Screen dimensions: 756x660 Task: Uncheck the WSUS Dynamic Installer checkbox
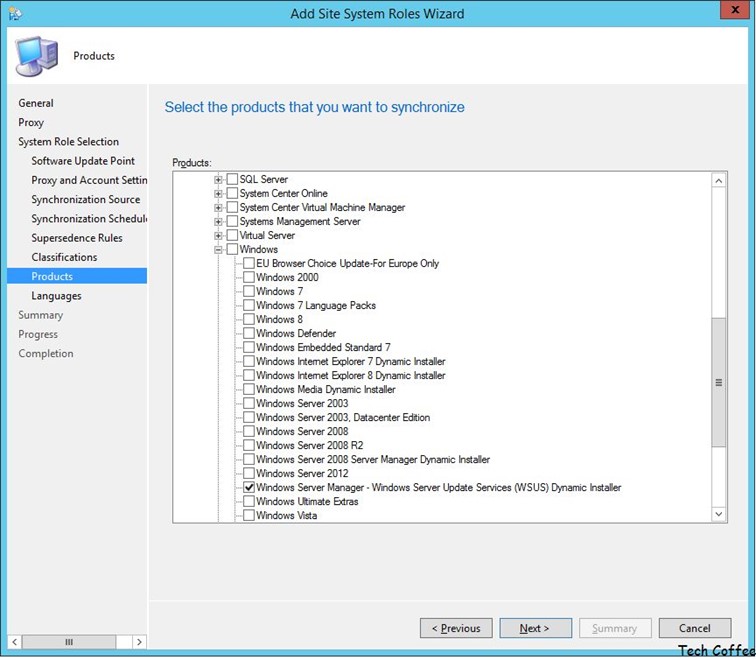pos(249,487)
